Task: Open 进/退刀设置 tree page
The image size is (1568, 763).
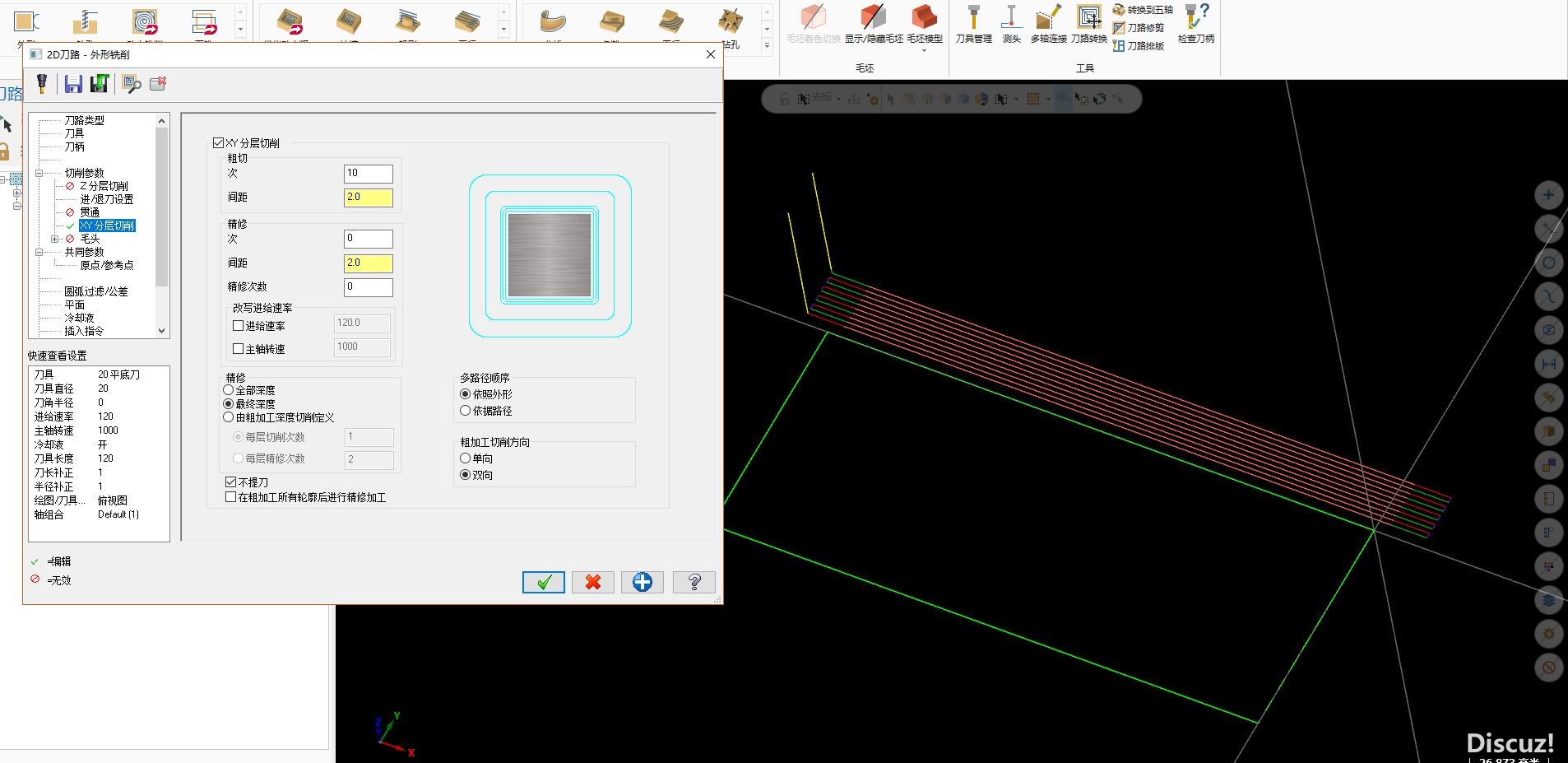Action: (x=107, y=199)
